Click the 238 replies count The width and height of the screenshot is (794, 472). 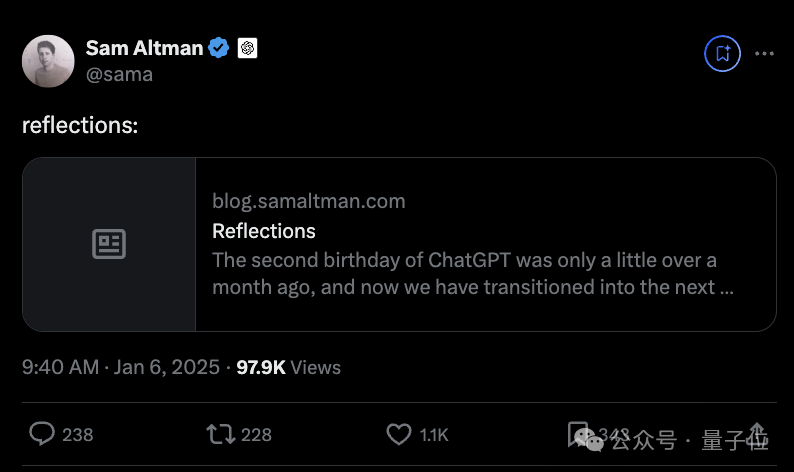77,434
